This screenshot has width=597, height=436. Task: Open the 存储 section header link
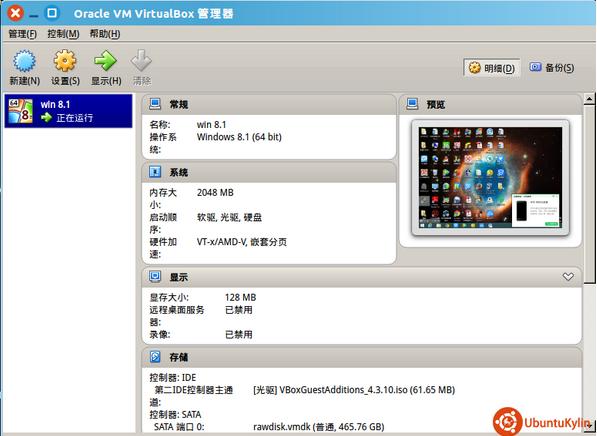(x=179, y=357)
